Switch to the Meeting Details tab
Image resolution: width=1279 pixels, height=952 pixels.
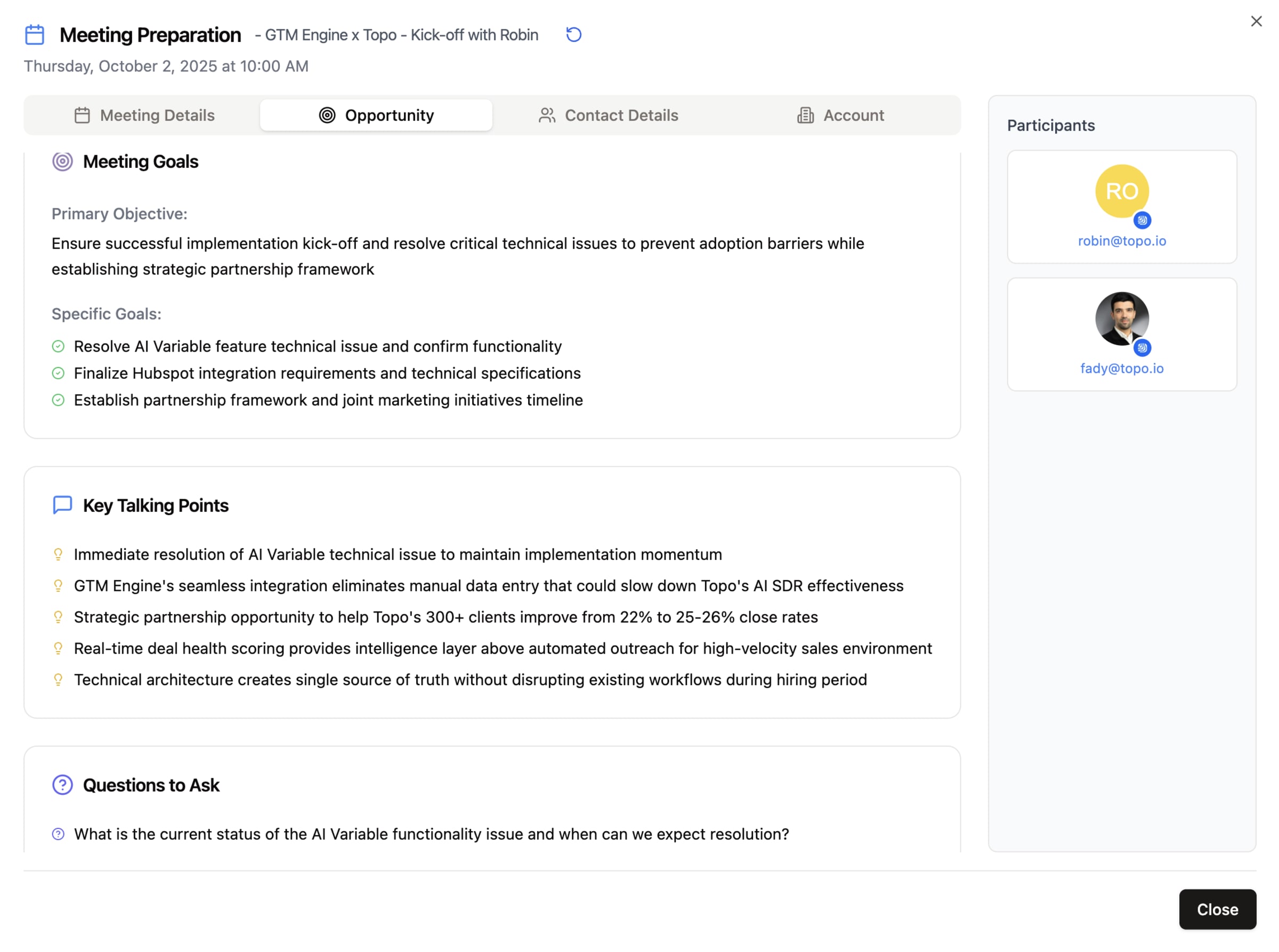coord(144,115)
